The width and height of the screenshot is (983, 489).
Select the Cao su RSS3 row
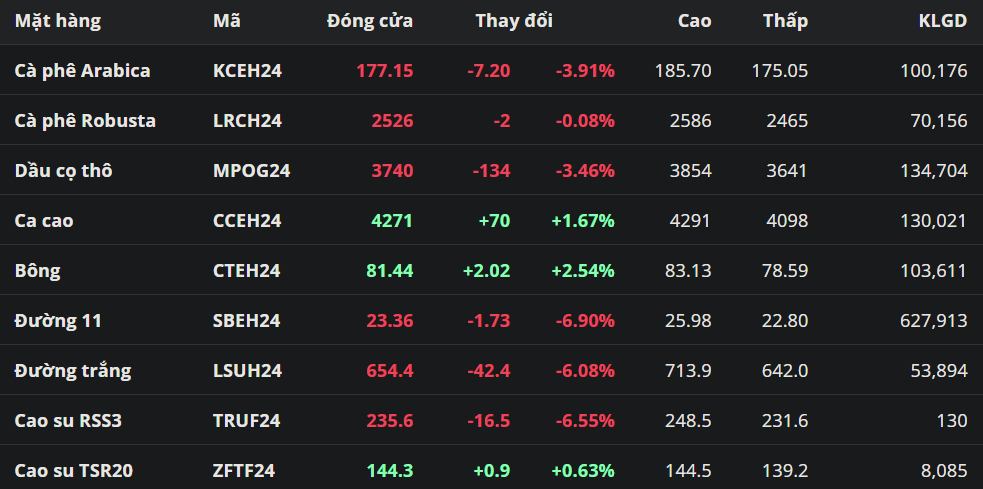click(x=68, y=420)
